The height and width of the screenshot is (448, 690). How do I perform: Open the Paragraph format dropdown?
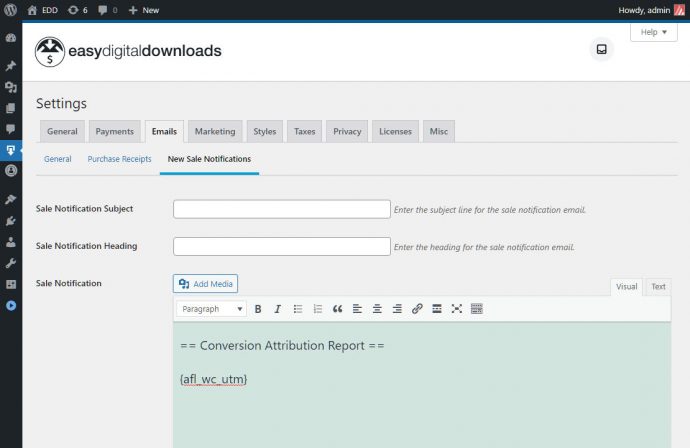point(212,309)
